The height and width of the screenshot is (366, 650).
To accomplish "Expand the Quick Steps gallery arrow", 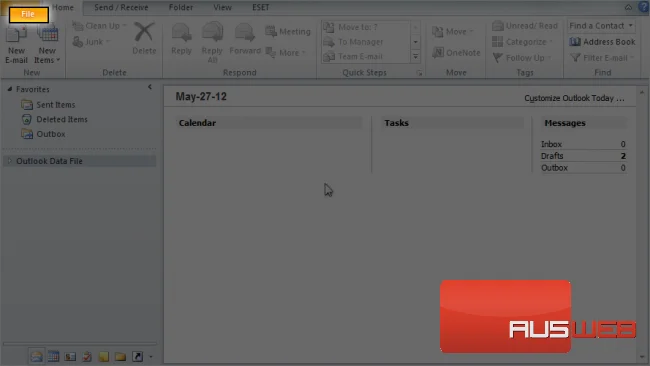I will tap(415, 56).
